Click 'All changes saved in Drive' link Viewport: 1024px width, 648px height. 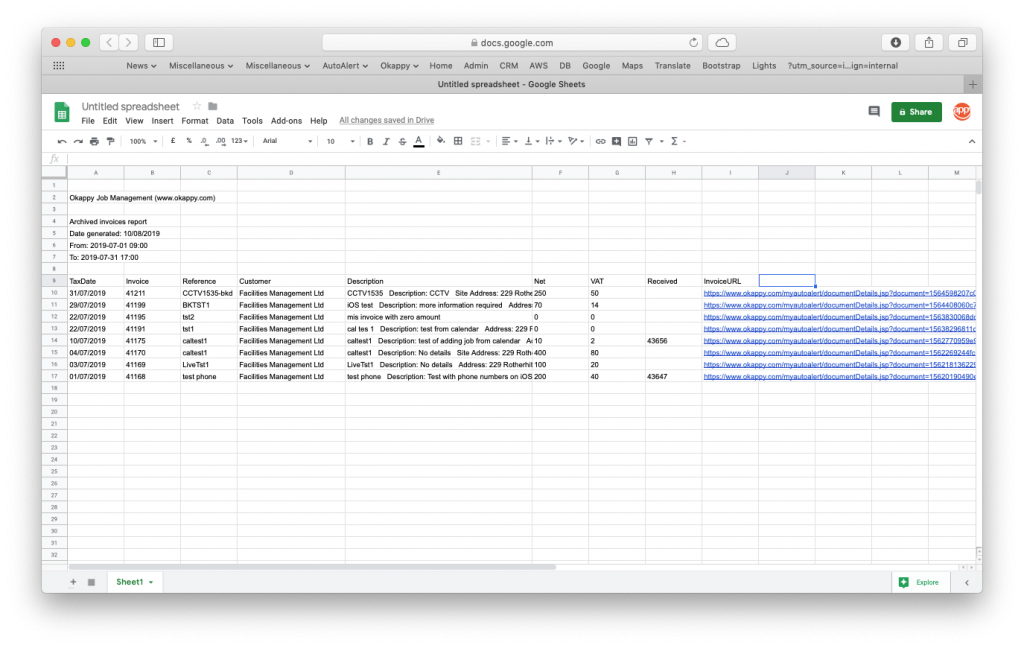click(387, 120)
